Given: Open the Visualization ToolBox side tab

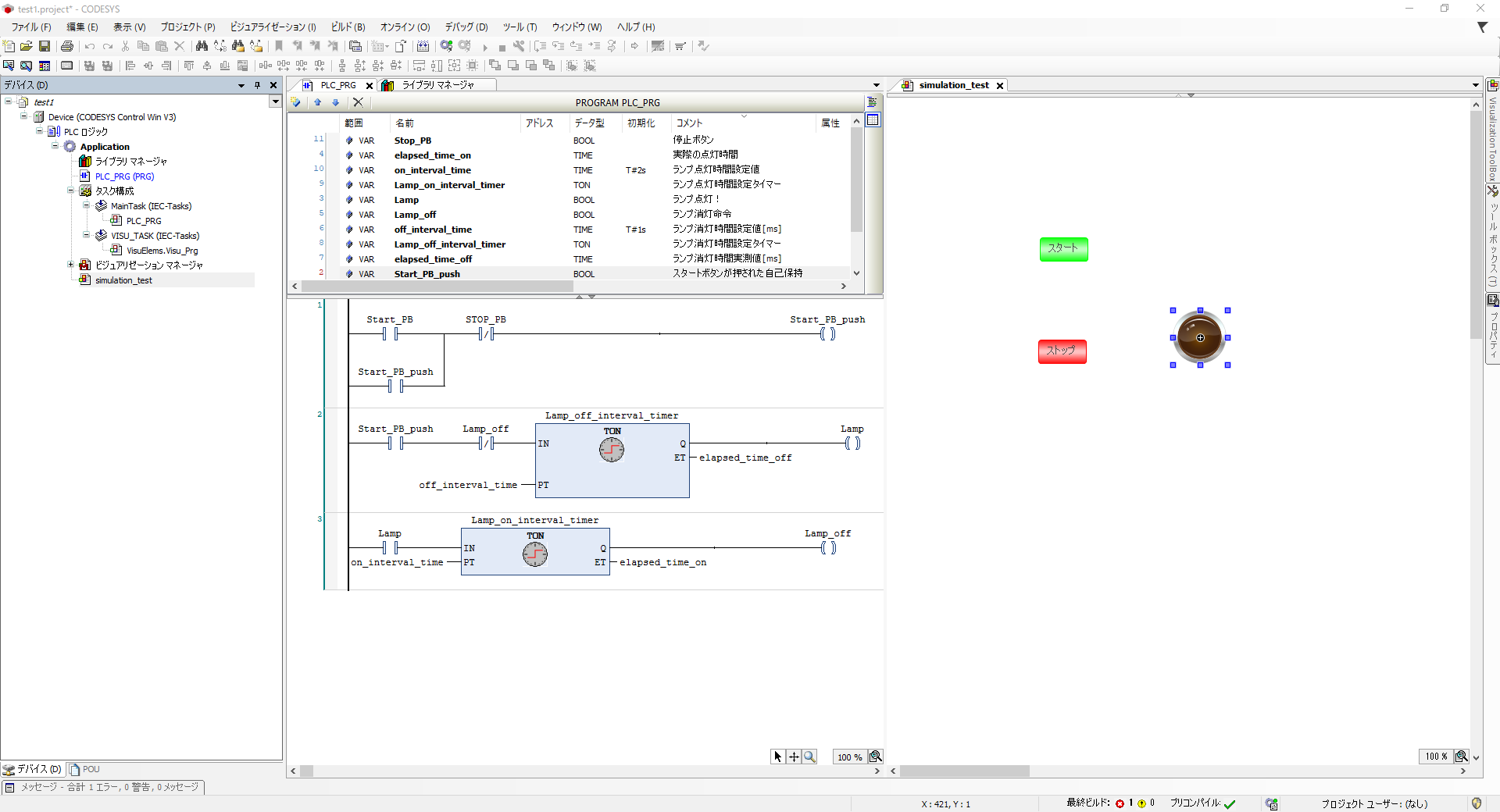Looking at the screenshot, I should point(1493,131).
